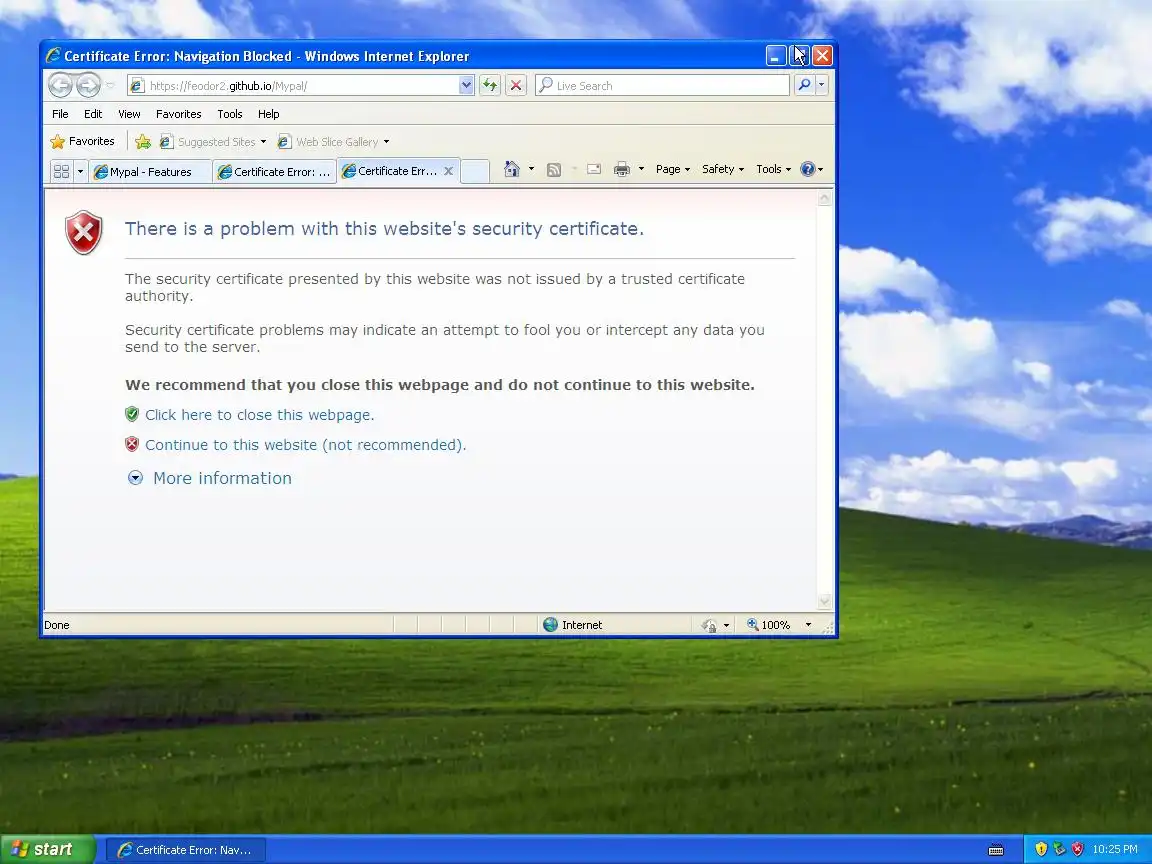This screenshot has height=864, width=1152.
Task: Open the Help question mark icon
Action: (807, 169)
